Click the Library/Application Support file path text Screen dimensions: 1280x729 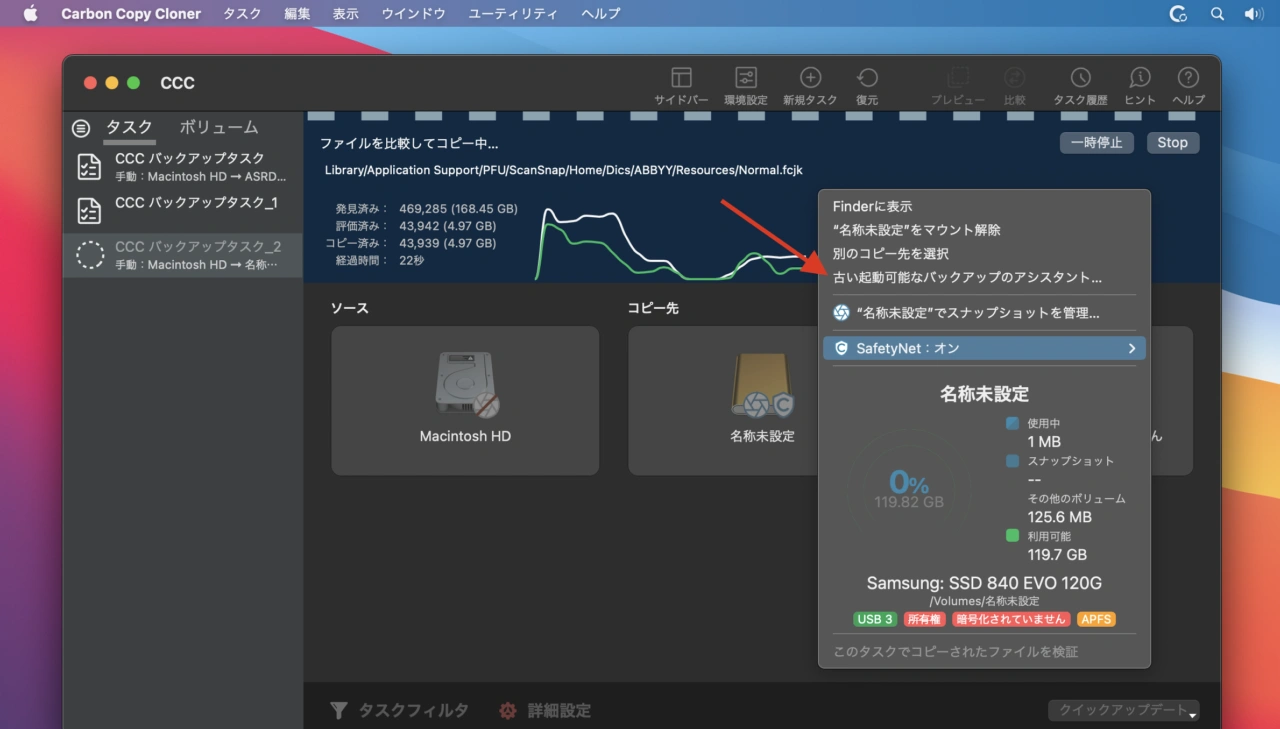click(x=564, y=170)
